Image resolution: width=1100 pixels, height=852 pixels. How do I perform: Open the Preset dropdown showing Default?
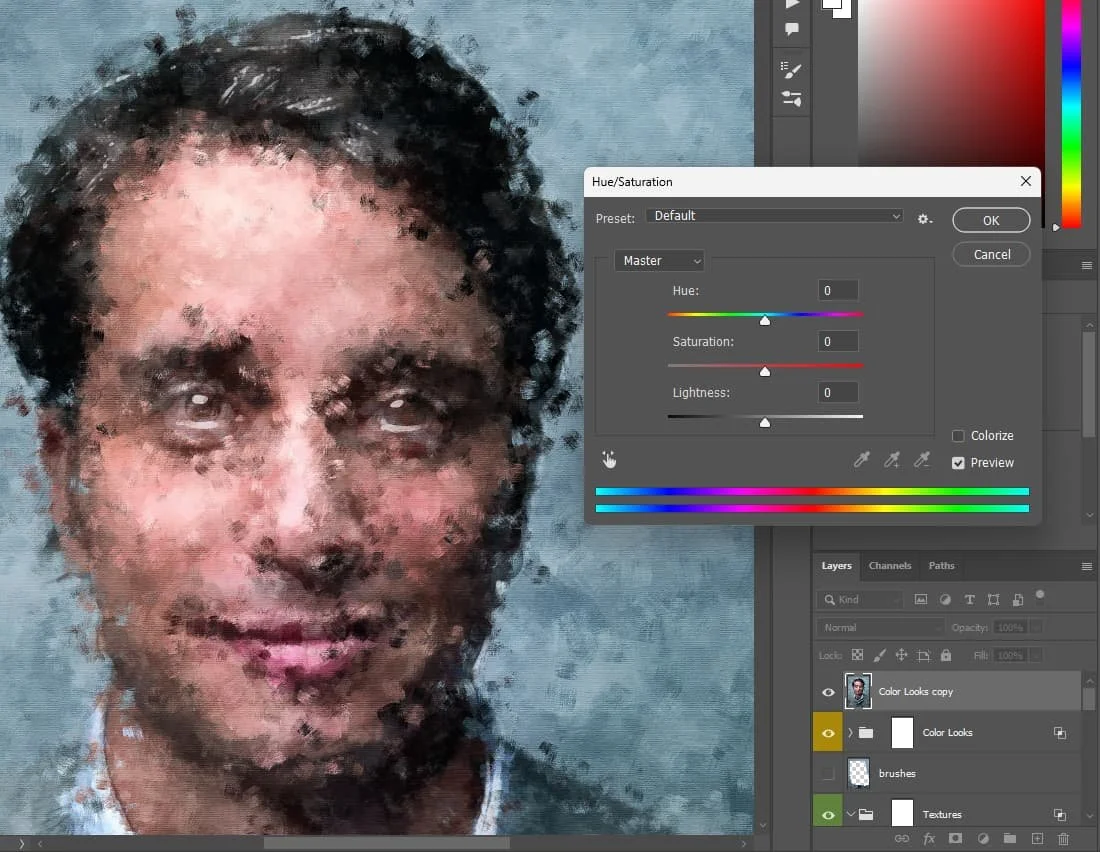775,215
